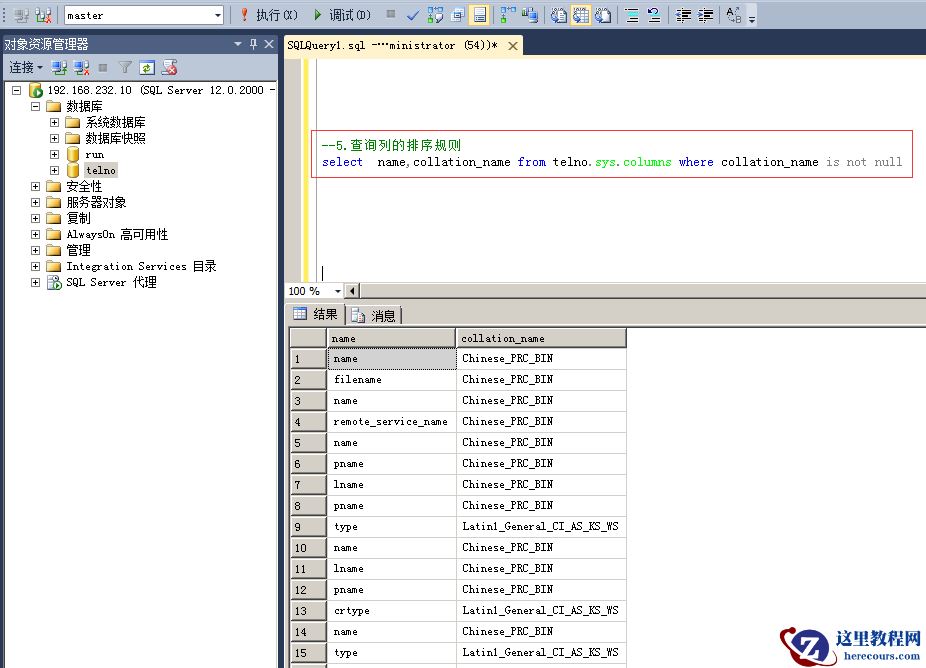Viewport: 926px width, 668px height.
Task: Click the Cancel executing query stop icon
Action: click(x=391, y=15)
